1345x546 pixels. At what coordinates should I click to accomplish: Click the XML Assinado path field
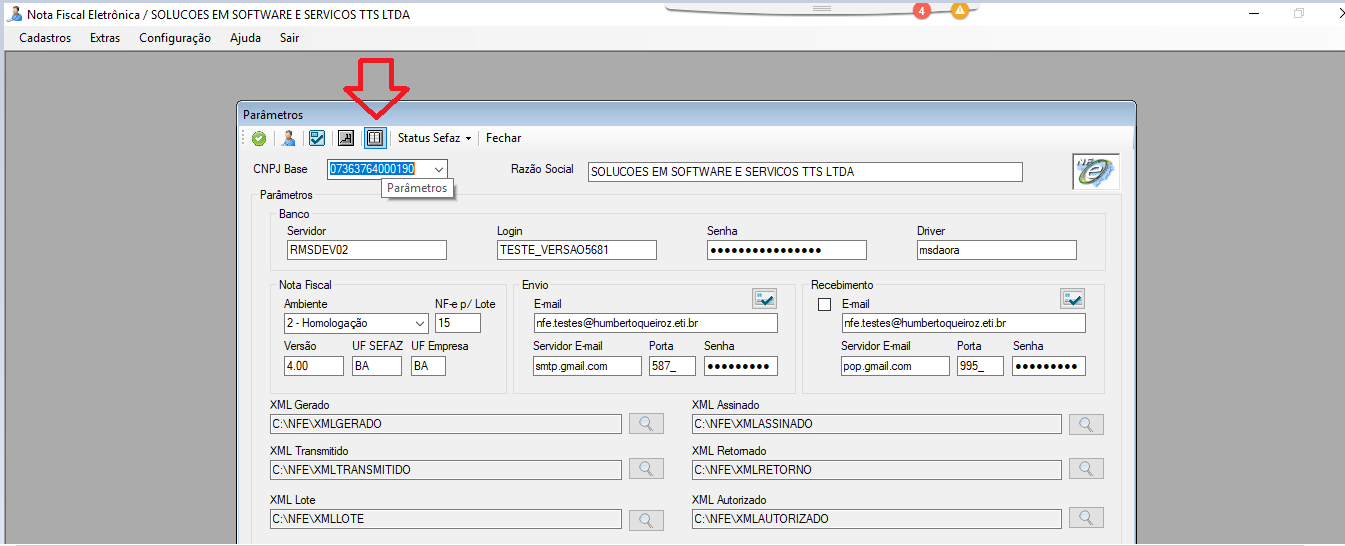pyautogui.click(x=877, y=424)
